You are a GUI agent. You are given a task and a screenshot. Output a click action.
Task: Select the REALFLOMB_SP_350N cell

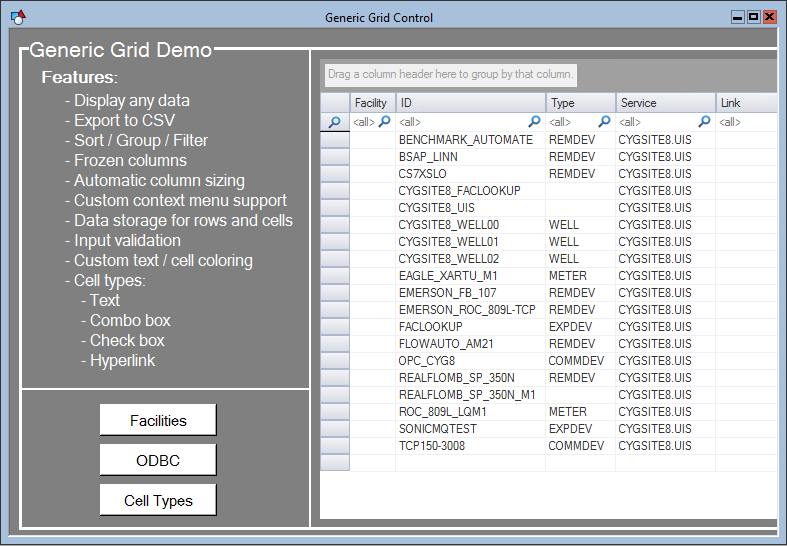pos(470,378)
